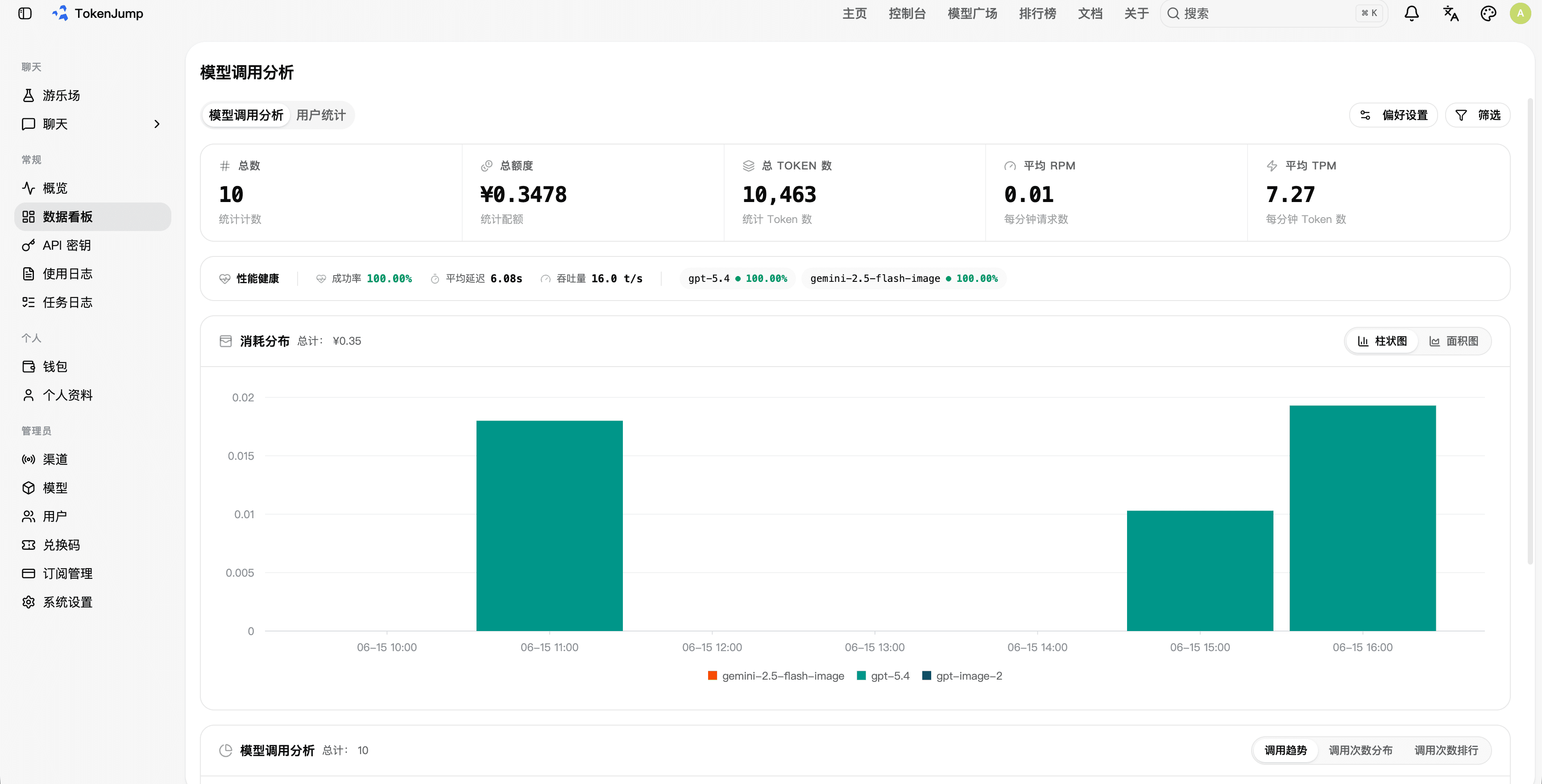Open 关于 in top navigation
1542x784 pixels.
[1136, 13]
